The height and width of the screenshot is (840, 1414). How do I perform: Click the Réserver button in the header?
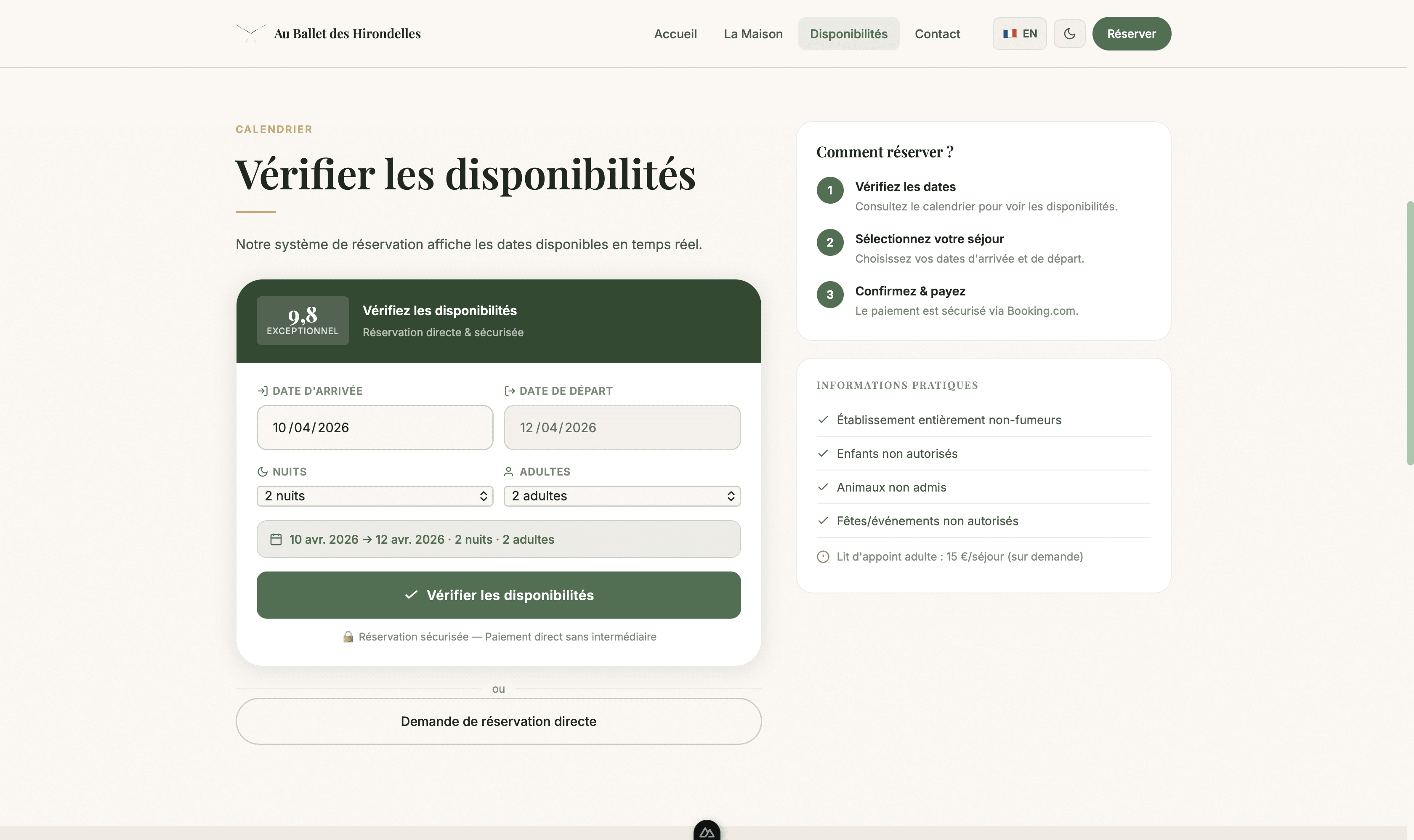tap(1131, 34)
